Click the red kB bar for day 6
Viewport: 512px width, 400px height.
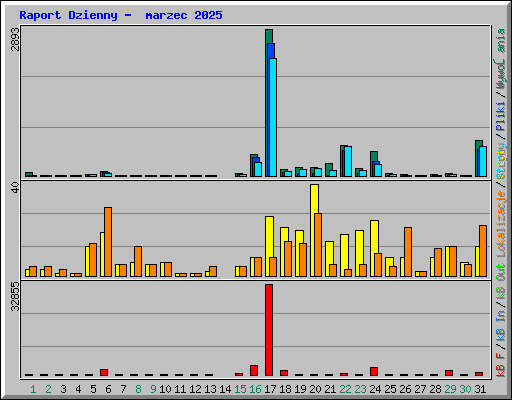104,373
